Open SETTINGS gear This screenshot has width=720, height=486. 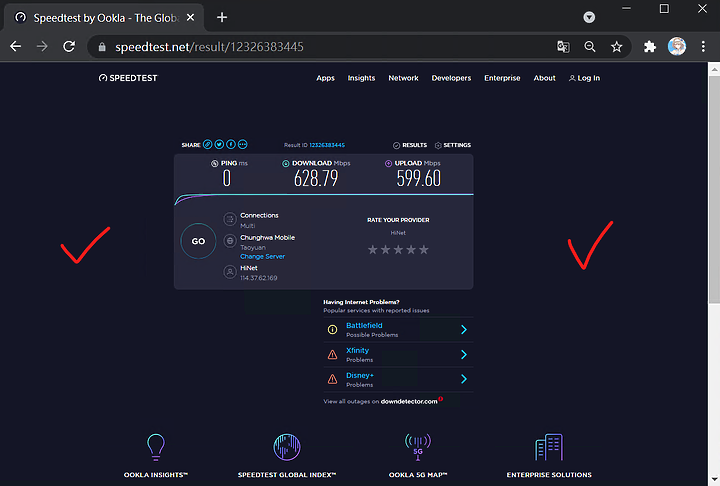[x=453, y=145]
